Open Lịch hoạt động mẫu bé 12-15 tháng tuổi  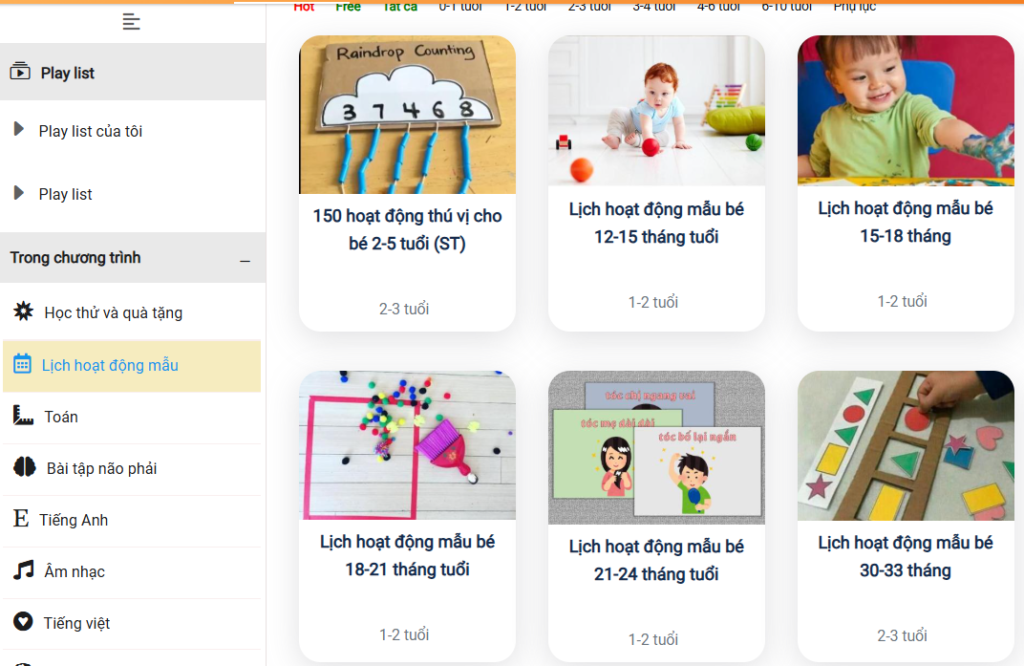click(x=656, y=223)
